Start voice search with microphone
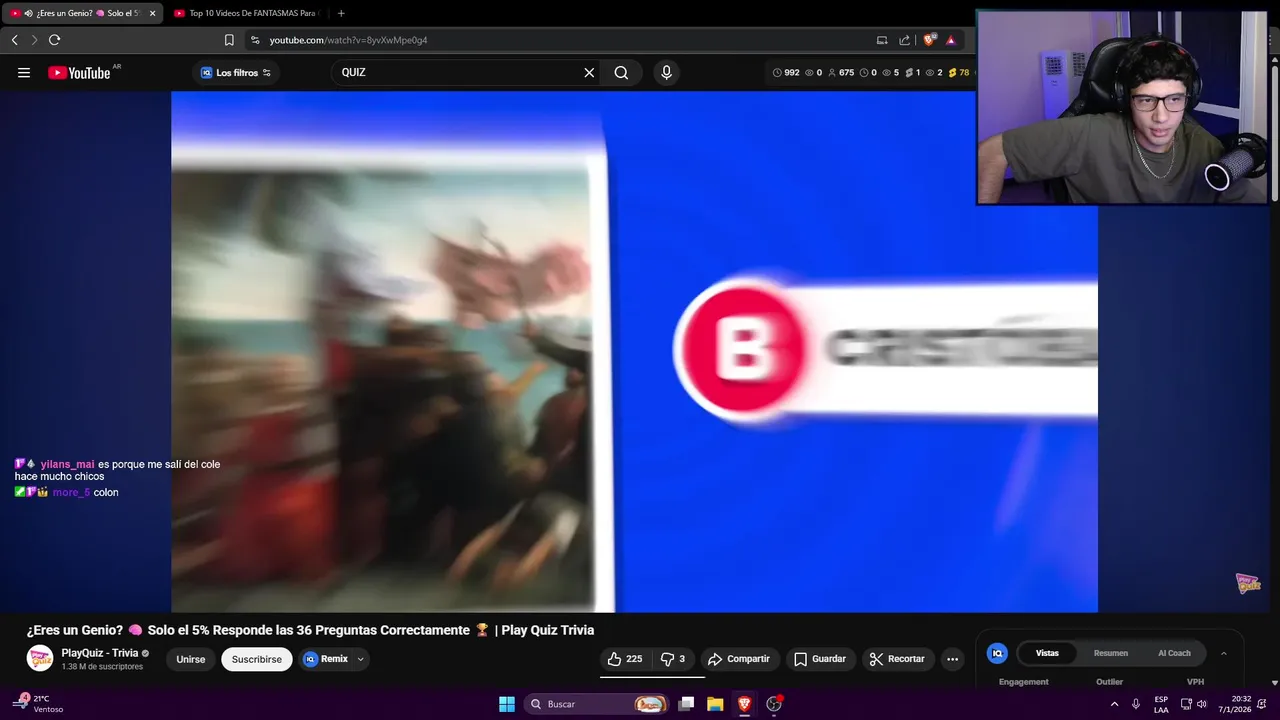The image size is (1280, 720). pyautogui.click(x=666, y=72)
